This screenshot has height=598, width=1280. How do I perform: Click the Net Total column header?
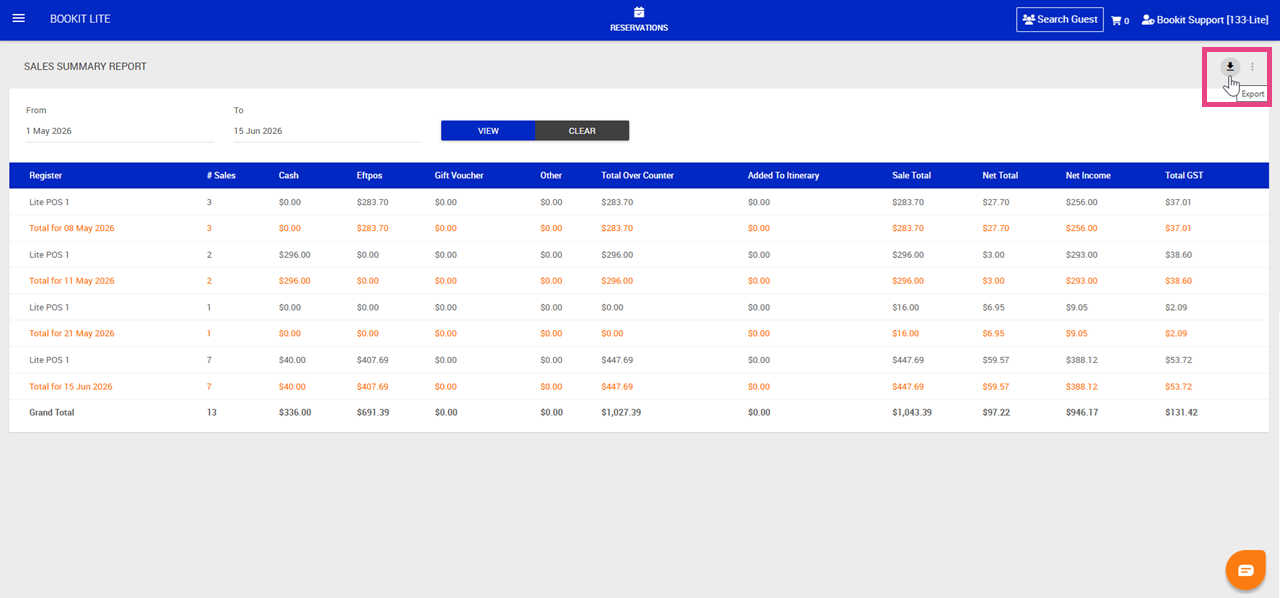1000,176
